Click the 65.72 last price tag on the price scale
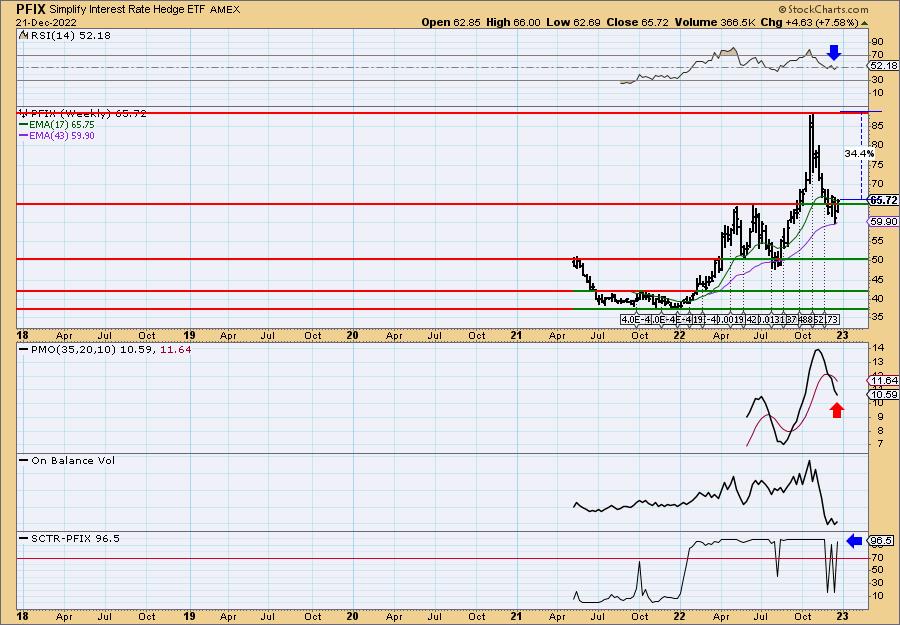The image size is (900, 625). (883, 200)
